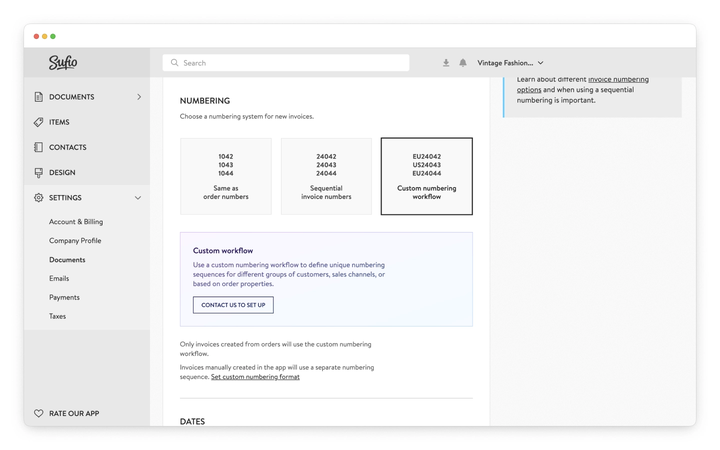Click the heart icon beside Rate Our App
This screenshot has width=720, height=450.
point(39,413)
